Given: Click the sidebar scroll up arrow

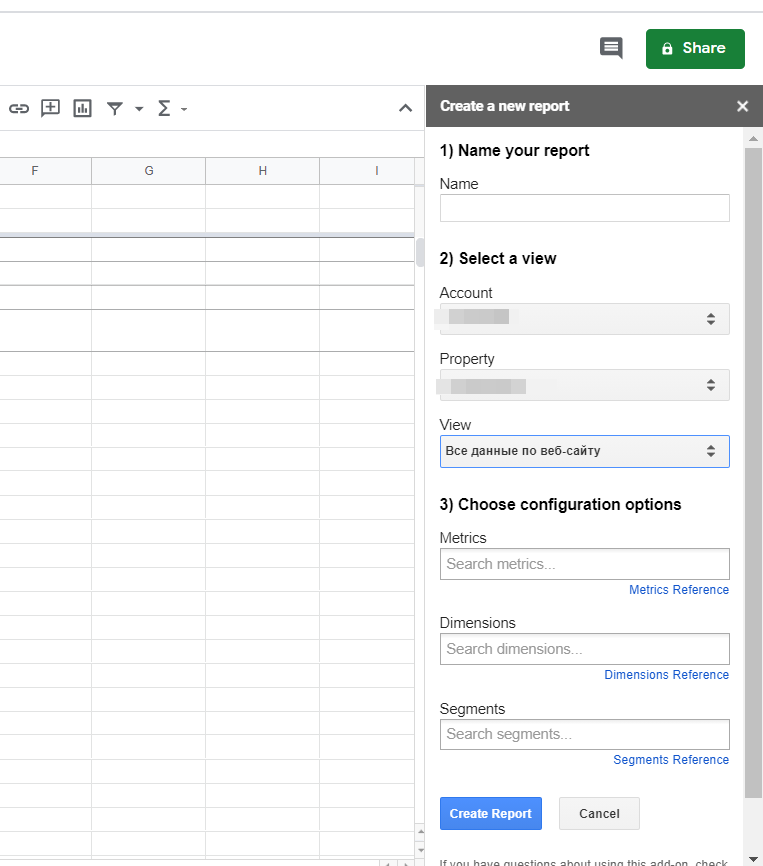Looking at the screenshot, I should click(x=753, y=139).
